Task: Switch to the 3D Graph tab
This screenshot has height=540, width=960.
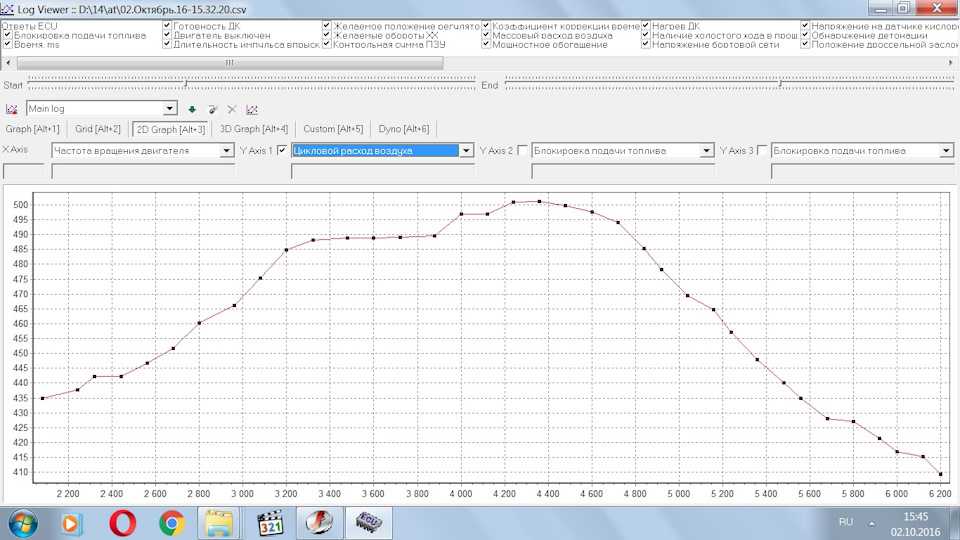Action: click(x=254, y=129)
